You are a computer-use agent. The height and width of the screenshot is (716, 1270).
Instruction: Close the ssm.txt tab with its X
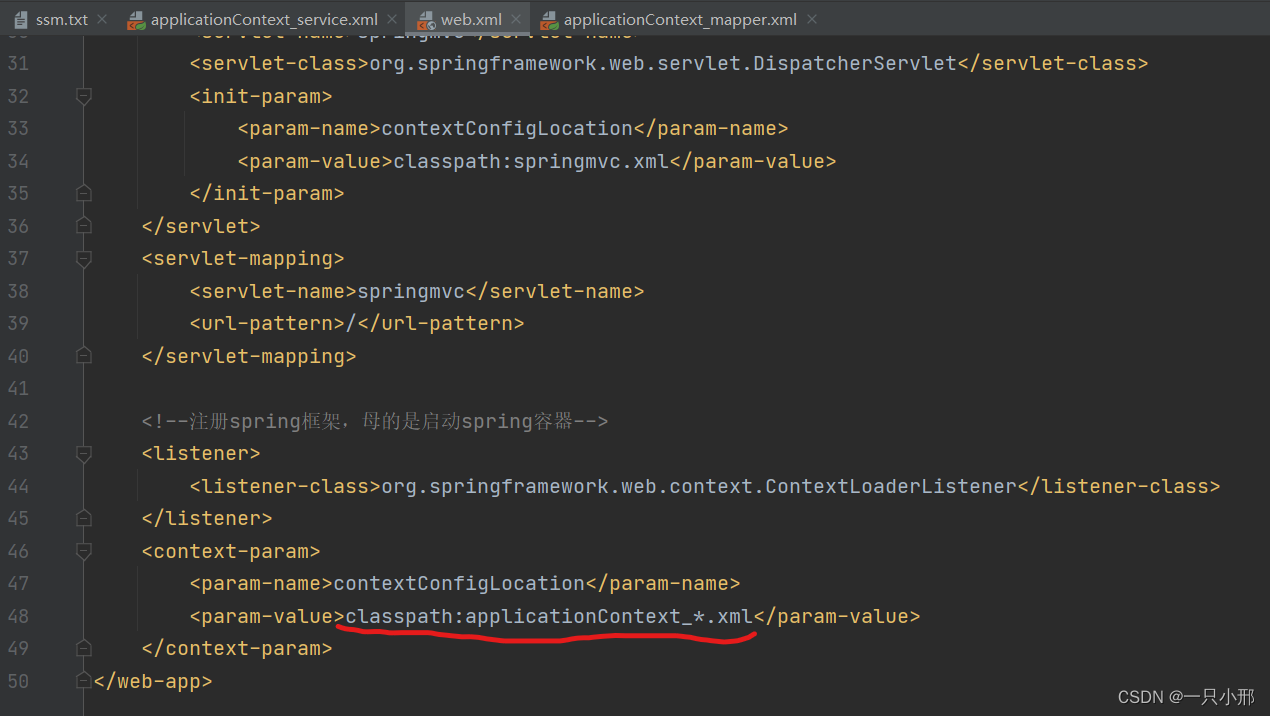[103, 18]
